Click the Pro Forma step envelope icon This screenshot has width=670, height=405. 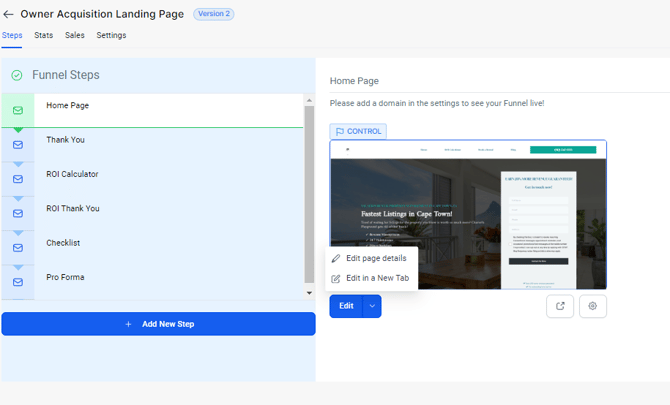[18, 282]
